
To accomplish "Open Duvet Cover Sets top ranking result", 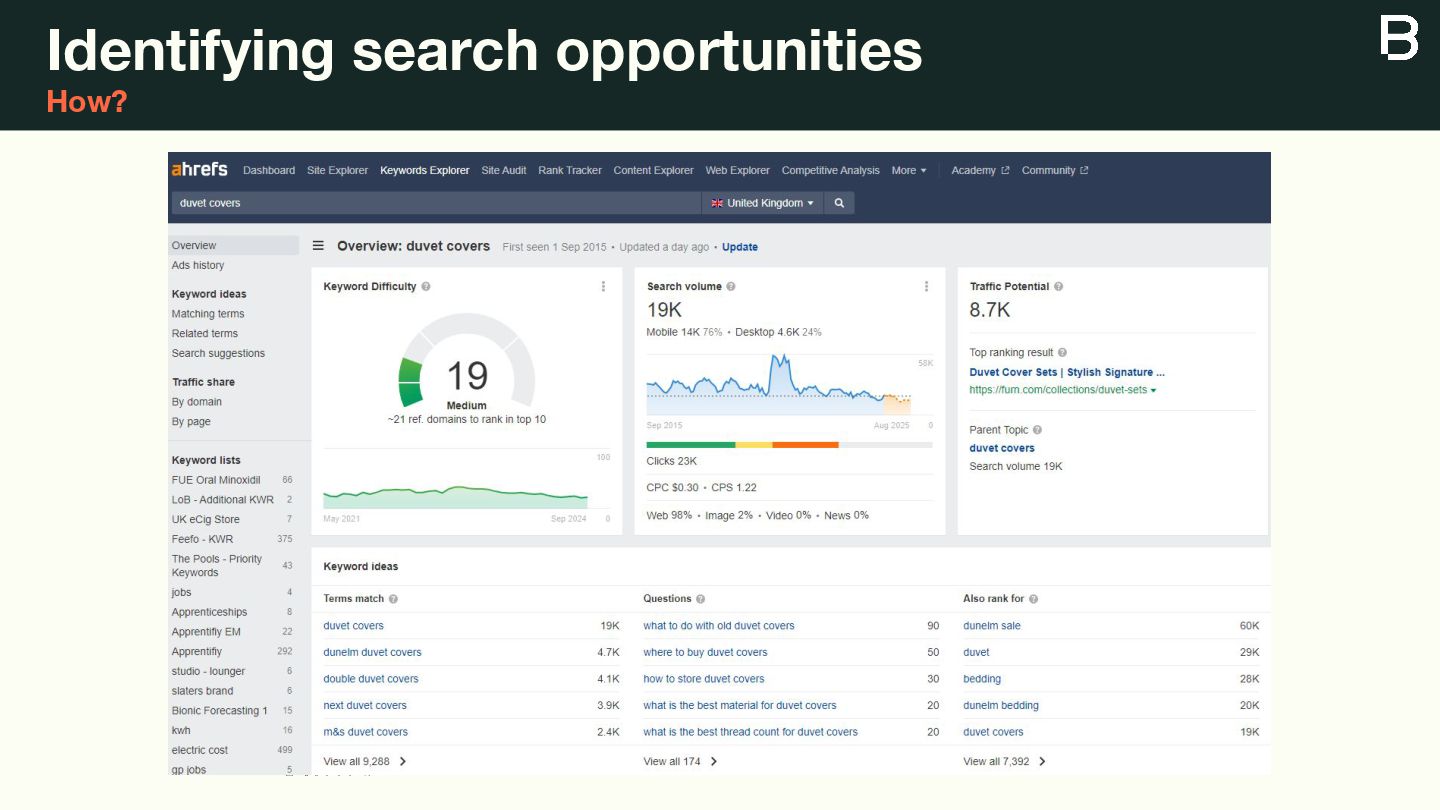I will point(1067,373).
